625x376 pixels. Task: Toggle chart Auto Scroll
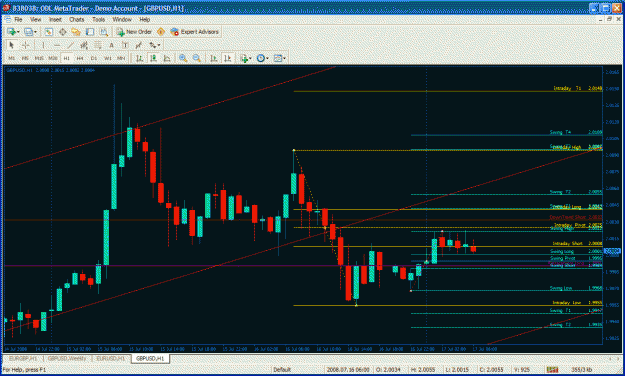[214, 58]
